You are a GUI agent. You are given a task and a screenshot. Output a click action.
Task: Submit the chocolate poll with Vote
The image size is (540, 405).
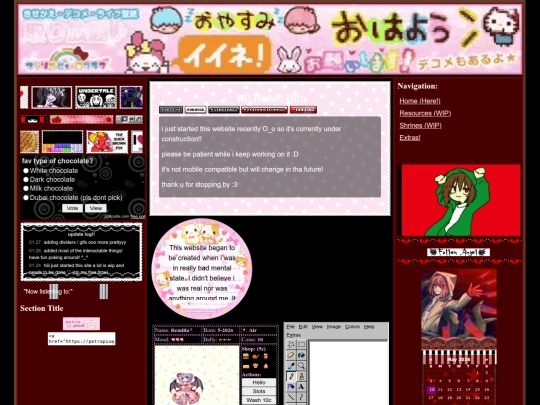coord(72,208)
